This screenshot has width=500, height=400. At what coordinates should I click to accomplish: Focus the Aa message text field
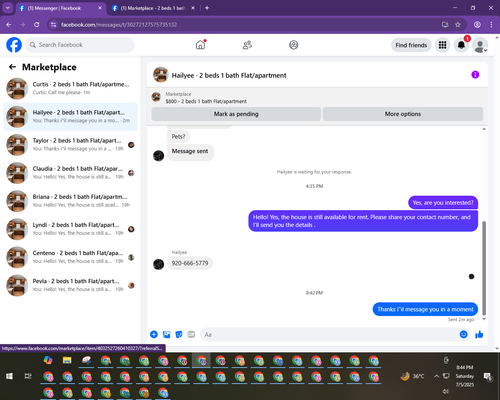[330, 334]
